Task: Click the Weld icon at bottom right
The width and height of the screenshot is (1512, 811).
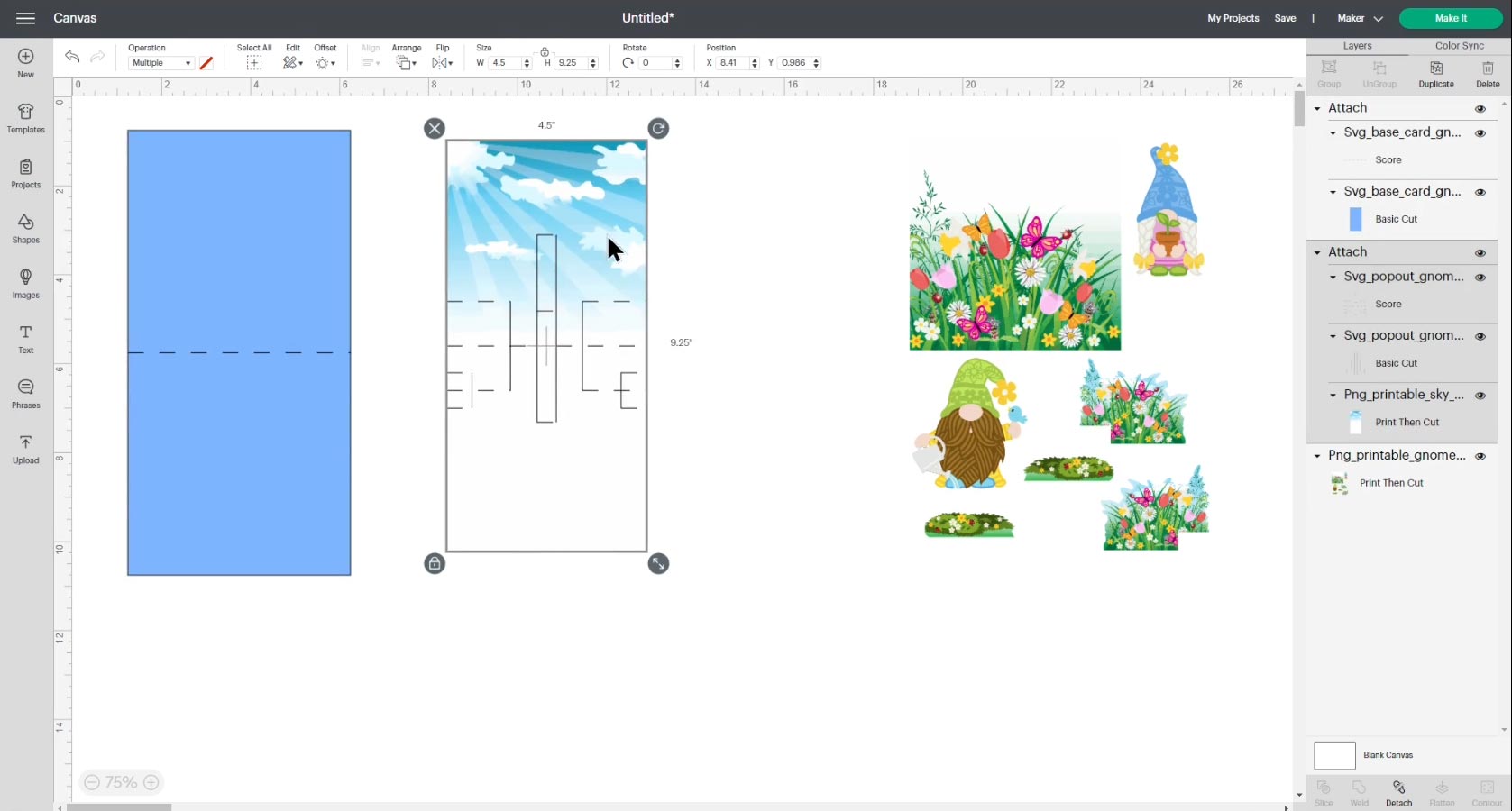Action: coord(1360,791)
